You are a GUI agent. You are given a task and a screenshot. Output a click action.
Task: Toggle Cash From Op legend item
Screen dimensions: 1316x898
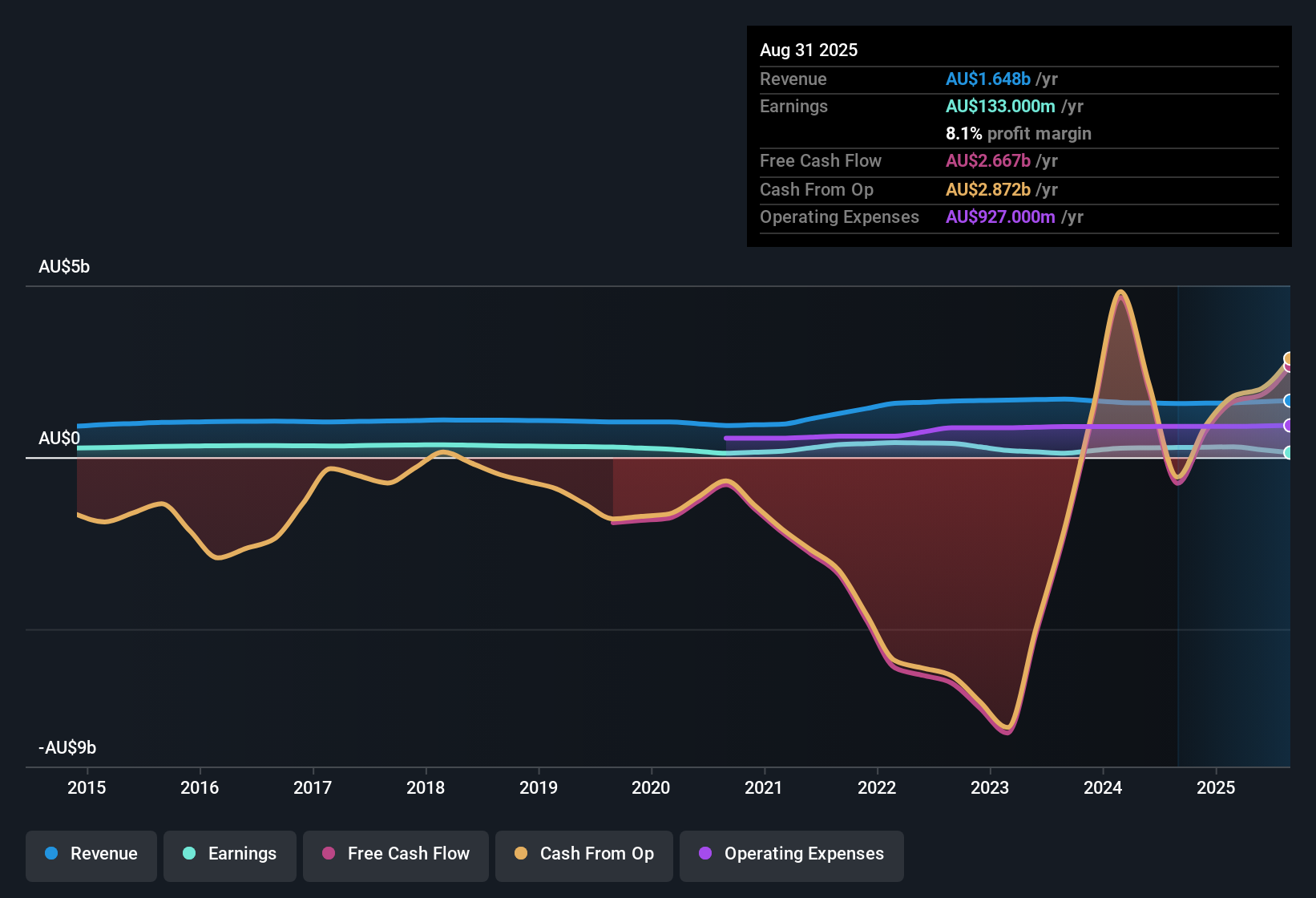click(x=584, y=854)
